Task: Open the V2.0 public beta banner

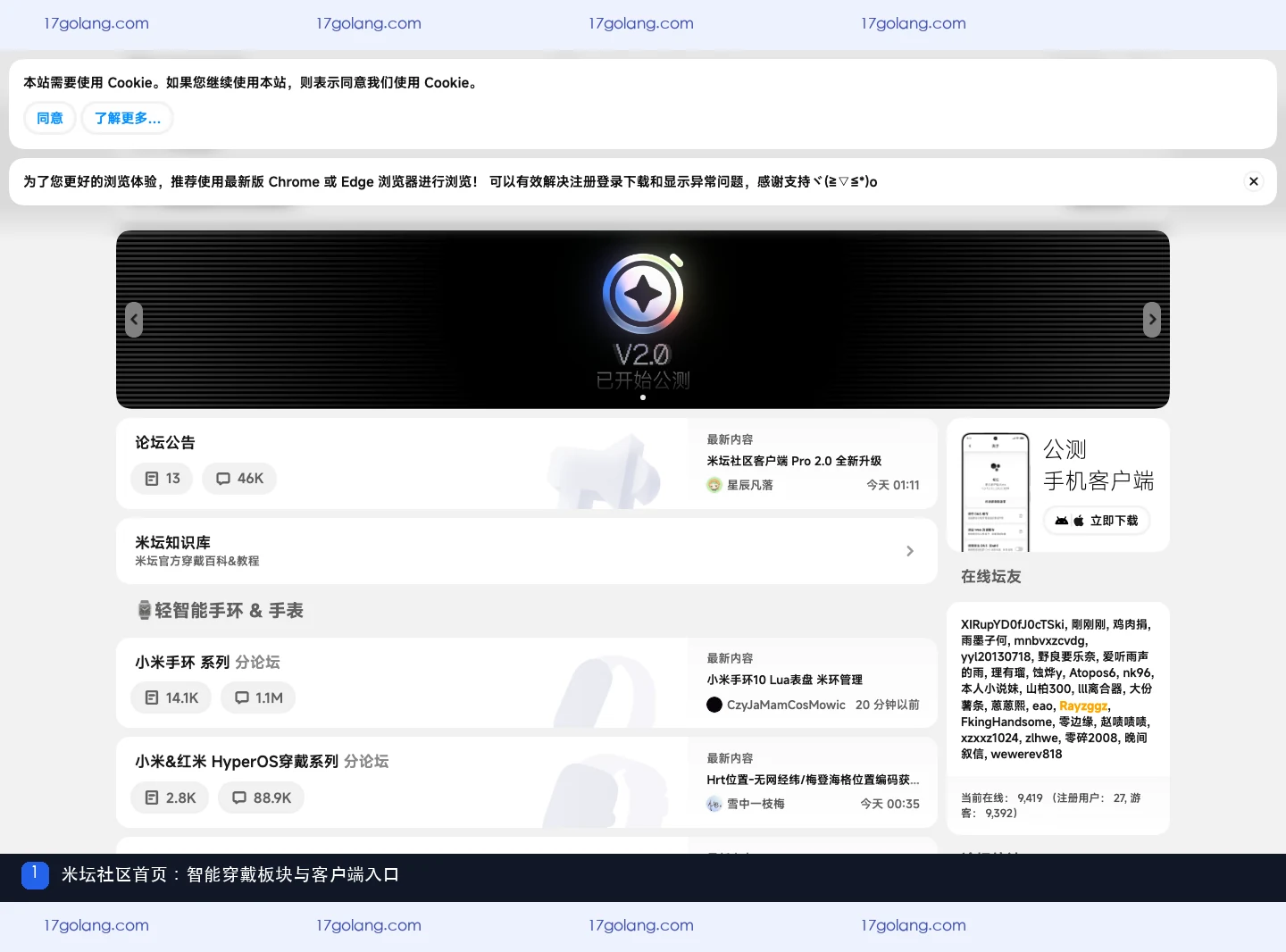Action: pos(643,320)
